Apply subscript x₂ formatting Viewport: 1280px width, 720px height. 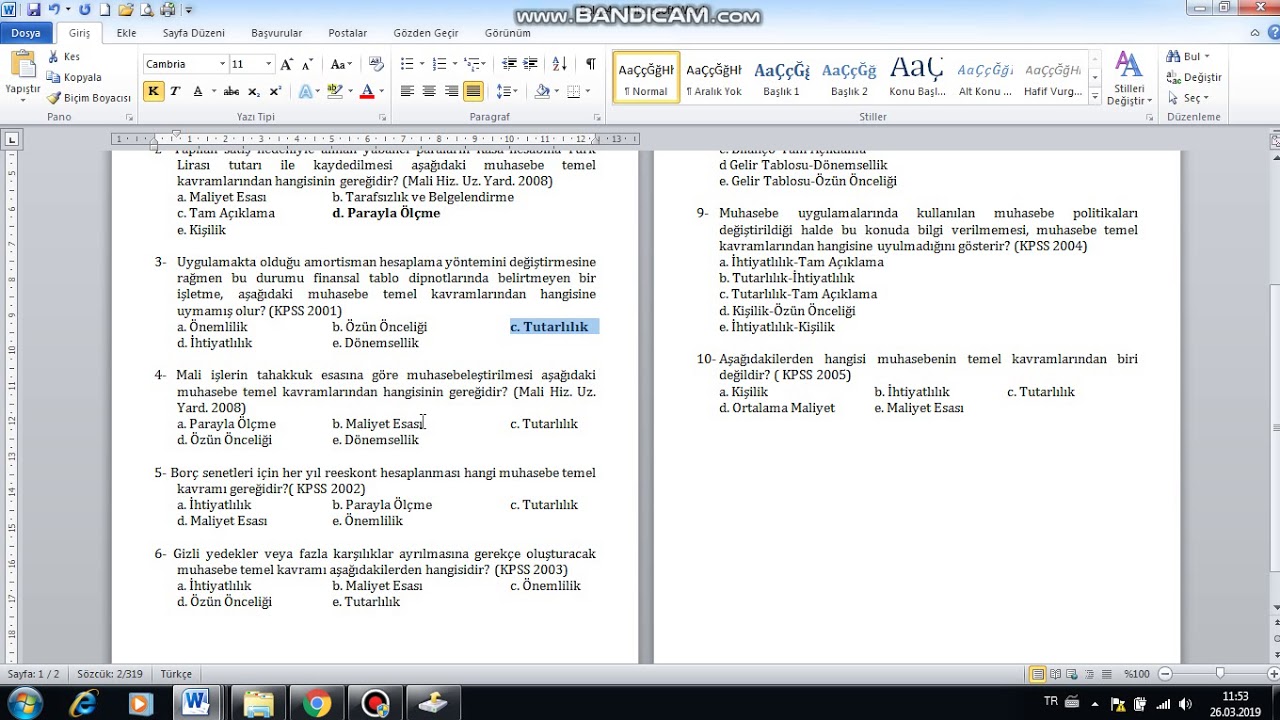[x=253, y=91]
